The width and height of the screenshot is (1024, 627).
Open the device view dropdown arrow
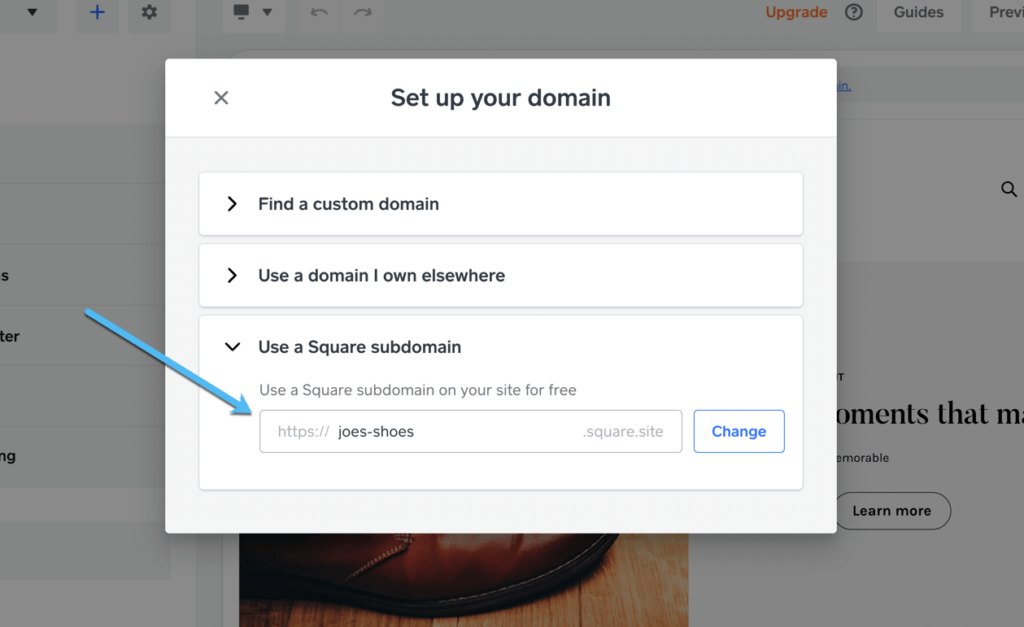pyautogui.click(x=267, y=13)
